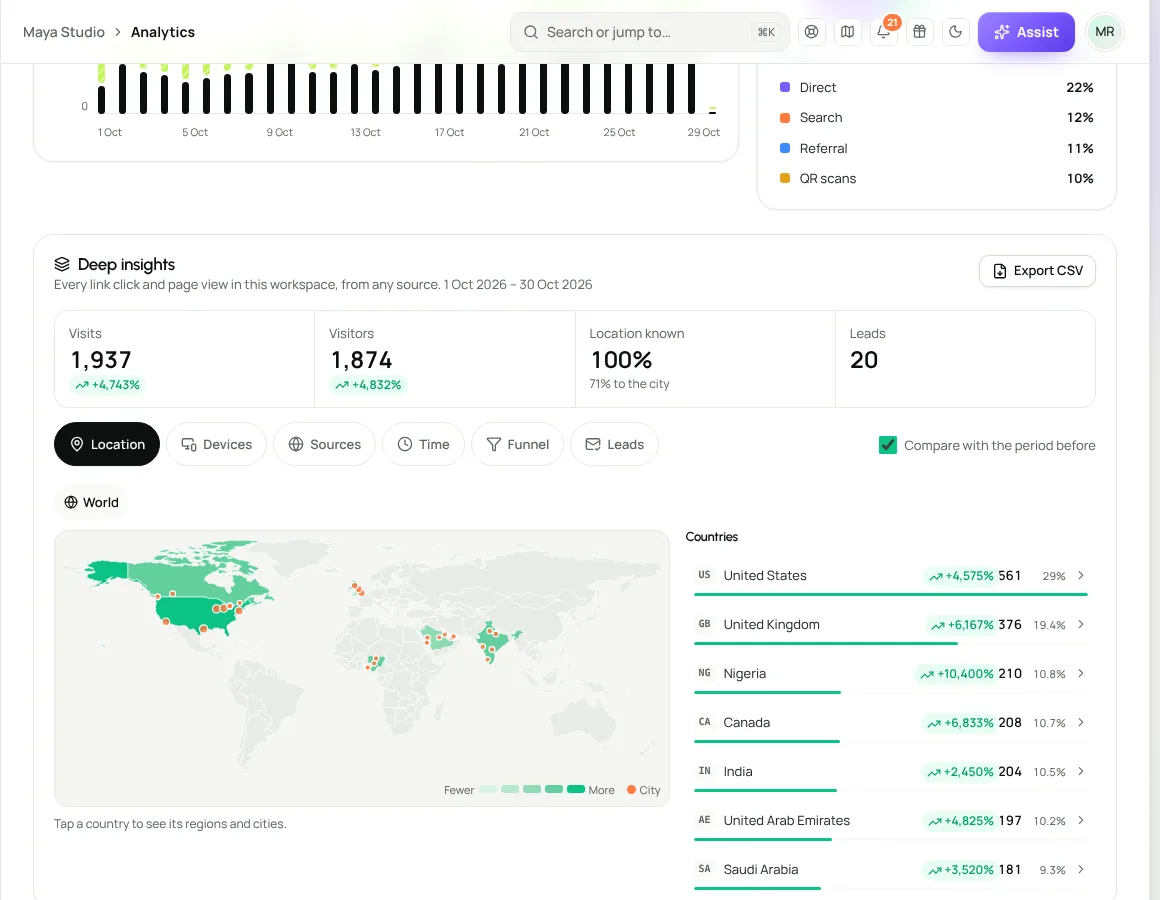The height and width of the screenshot is (900, 1160).
Task: Click the 71% to the city text
Action: click(629, 384)
